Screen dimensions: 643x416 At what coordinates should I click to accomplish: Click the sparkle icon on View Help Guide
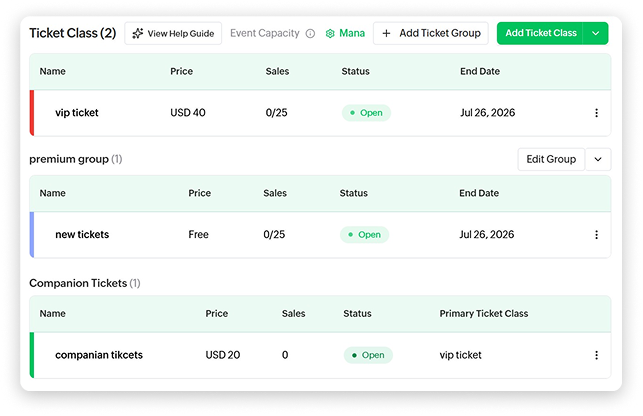point(138,33)
